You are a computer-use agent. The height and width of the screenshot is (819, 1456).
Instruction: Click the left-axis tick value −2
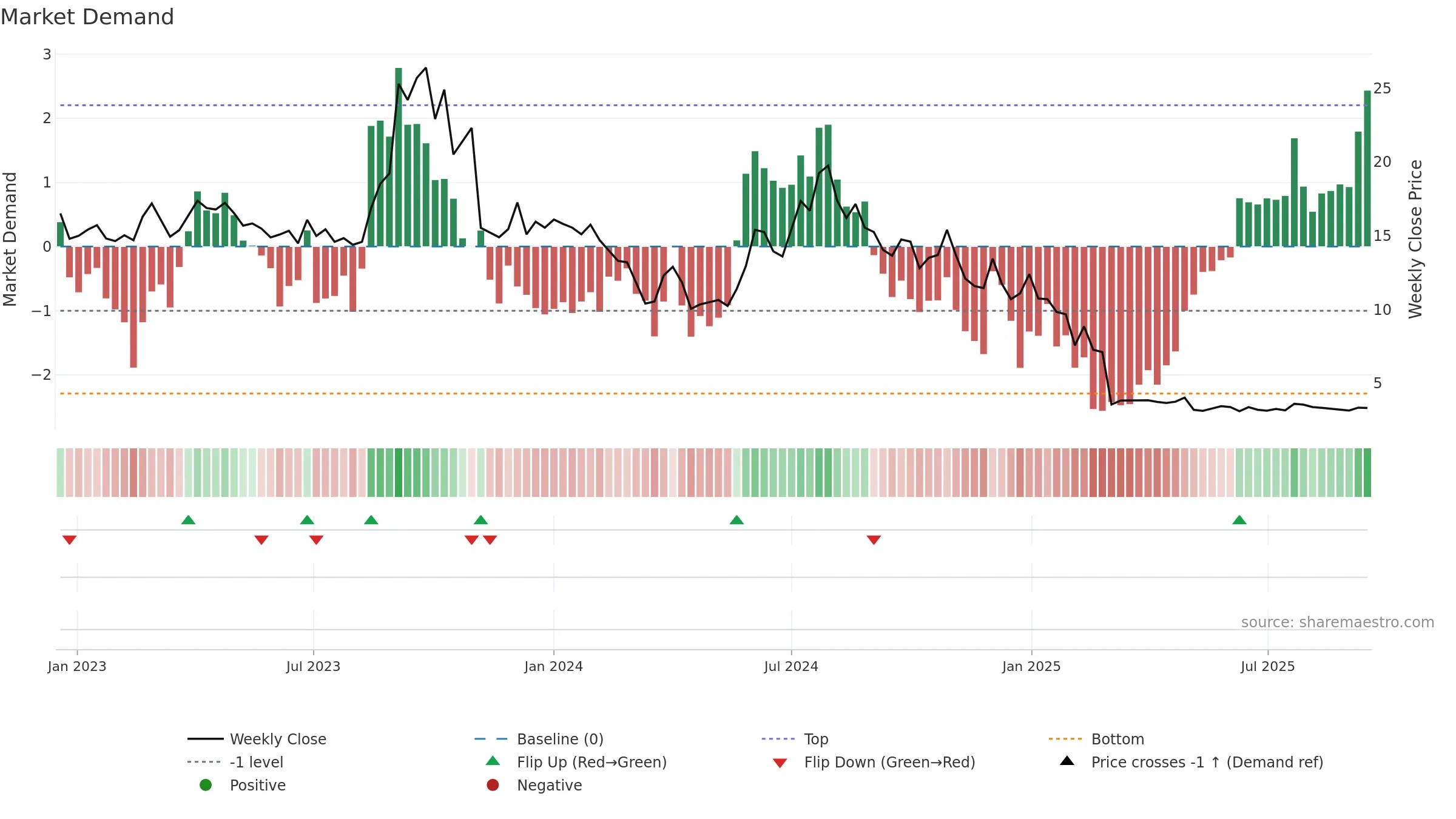[41, 374]
